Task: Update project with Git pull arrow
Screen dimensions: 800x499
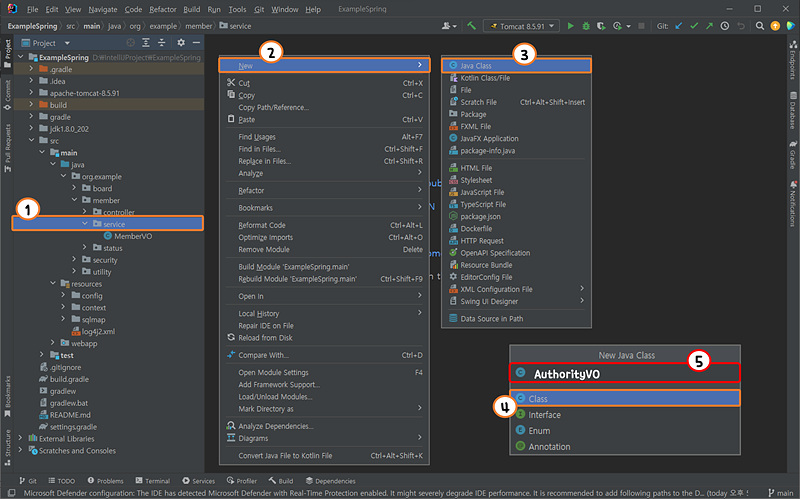Action: pyautogui.click(x=679, y=26)
